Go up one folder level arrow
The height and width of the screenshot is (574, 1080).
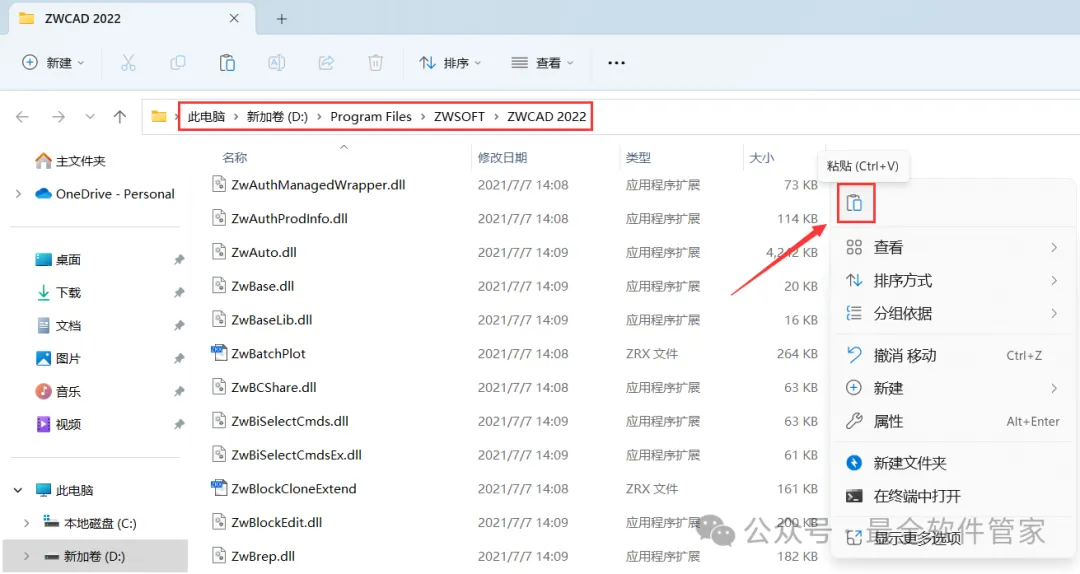(120, 116)
